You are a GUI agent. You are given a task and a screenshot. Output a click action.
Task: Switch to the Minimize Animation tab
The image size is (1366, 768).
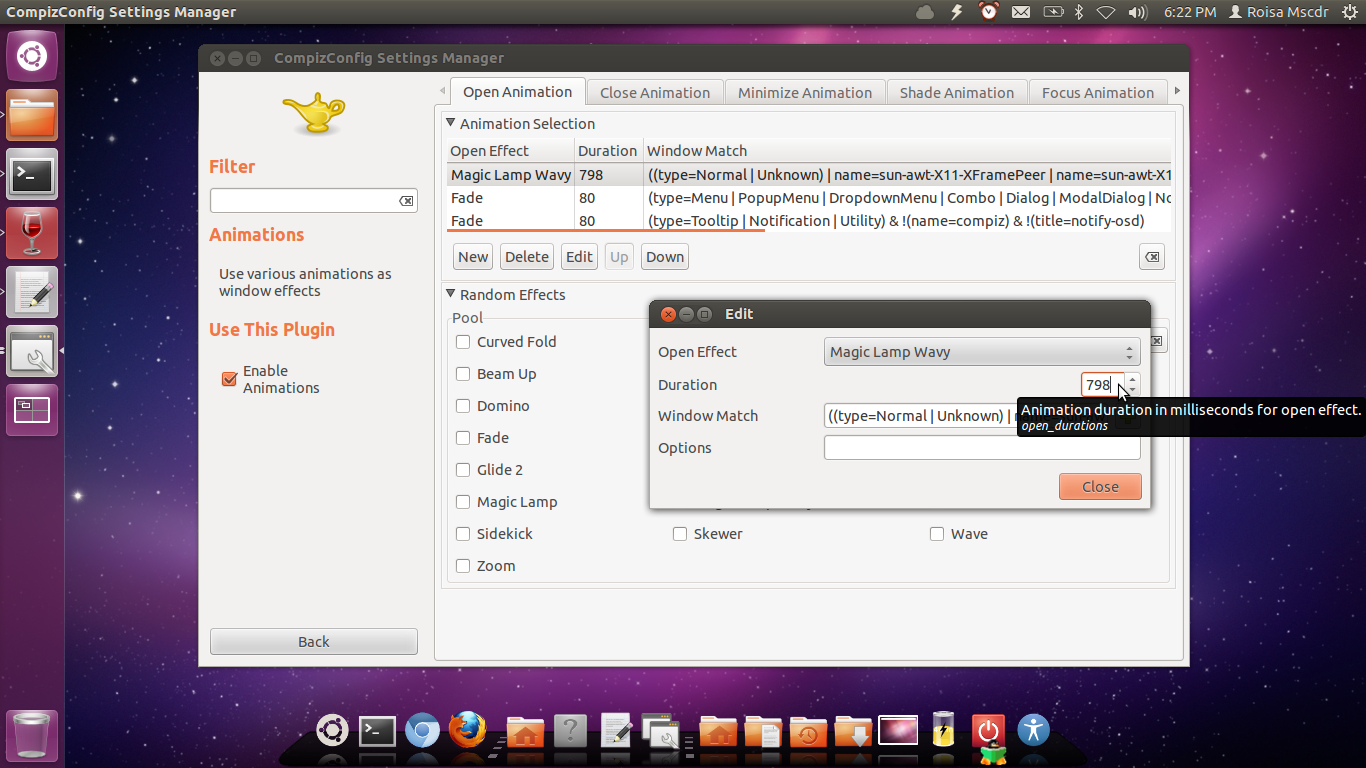(x=805, y=93)
